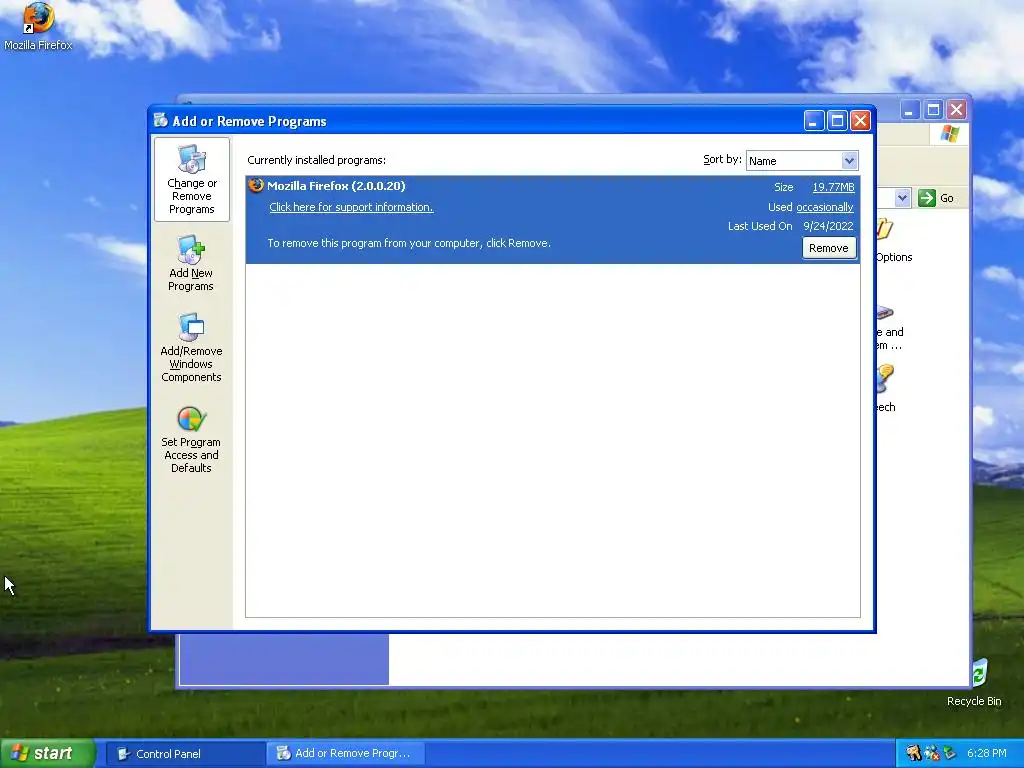Close the Add or Remove Programs window
Viewport: 1024px width, 768px height.
pyautogui.click(x=860, y=121)
